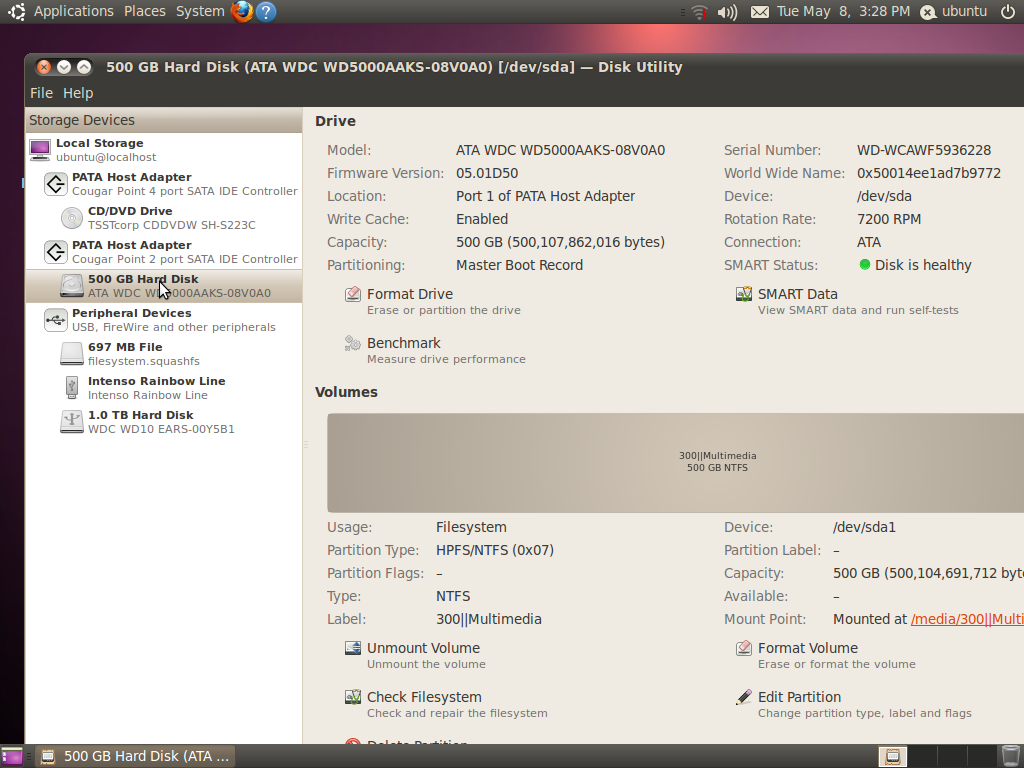Open the Help menu

[78, 93]
